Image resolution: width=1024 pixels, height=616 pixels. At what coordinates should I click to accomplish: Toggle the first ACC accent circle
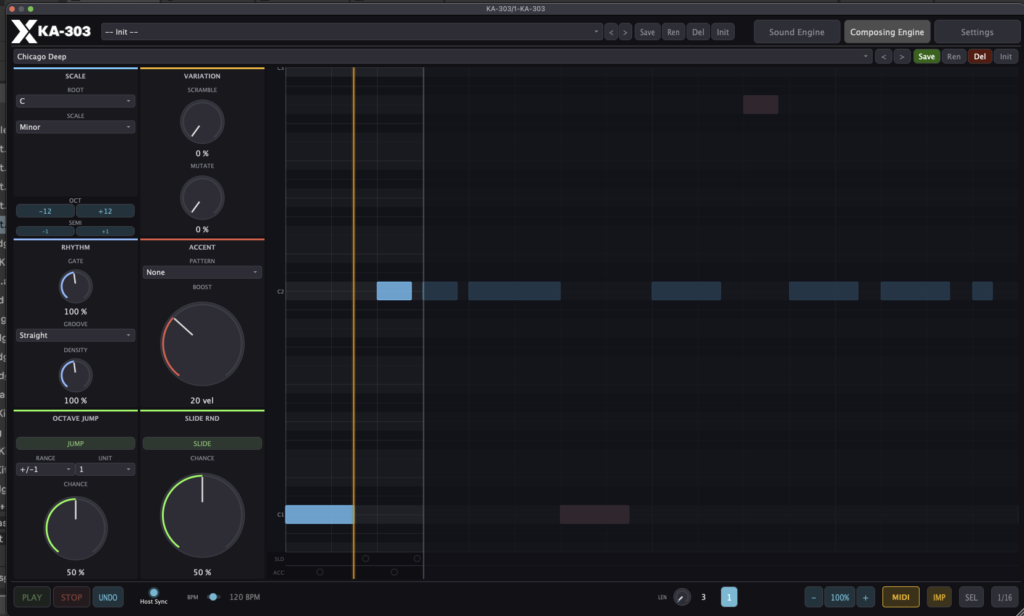[x=319, y=572]
